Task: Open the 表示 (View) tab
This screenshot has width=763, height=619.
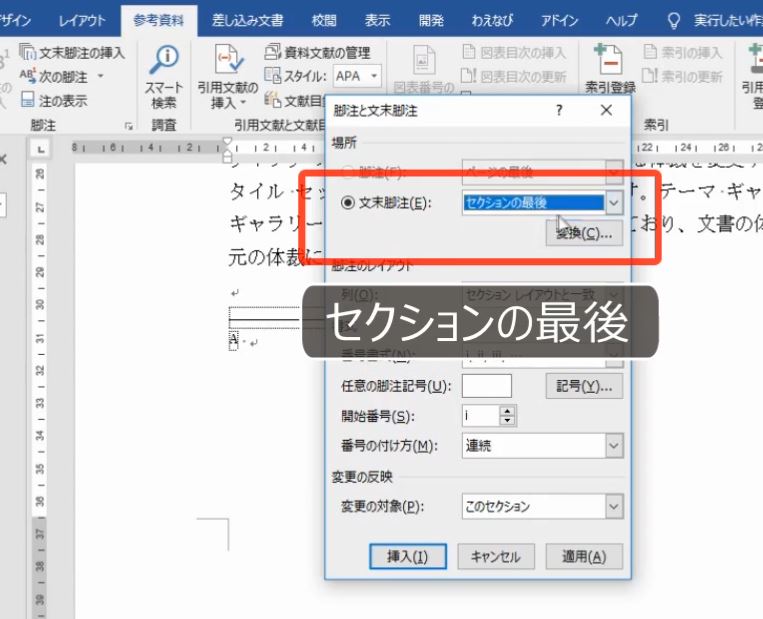Action: [378, 20]
